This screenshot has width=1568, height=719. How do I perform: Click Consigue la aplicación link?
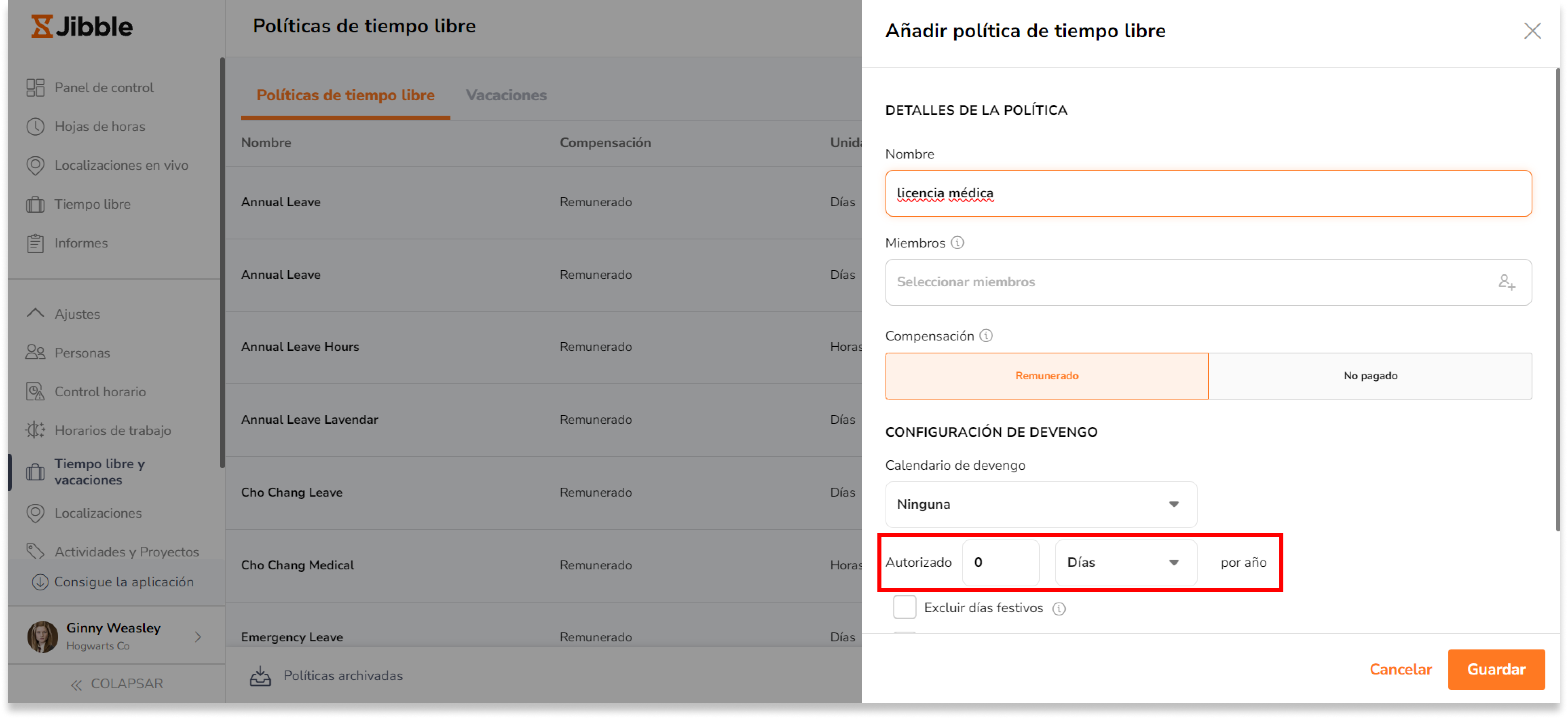tap(124, 582)
